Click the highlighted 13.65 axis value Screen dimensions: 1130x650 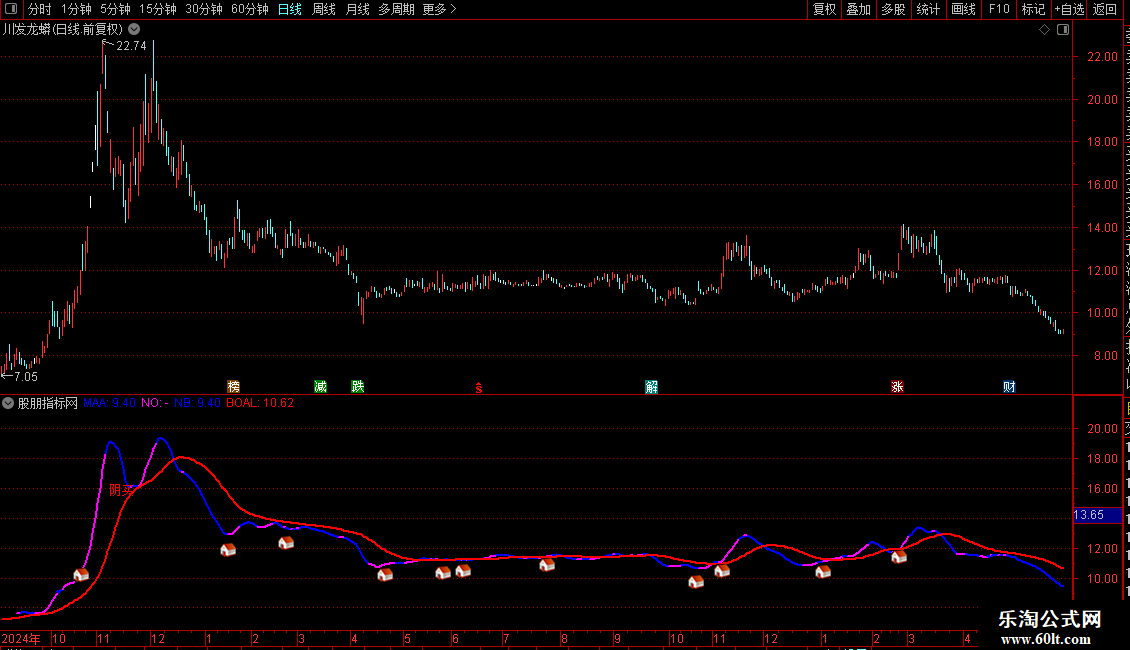click(x=1097, y=515)
